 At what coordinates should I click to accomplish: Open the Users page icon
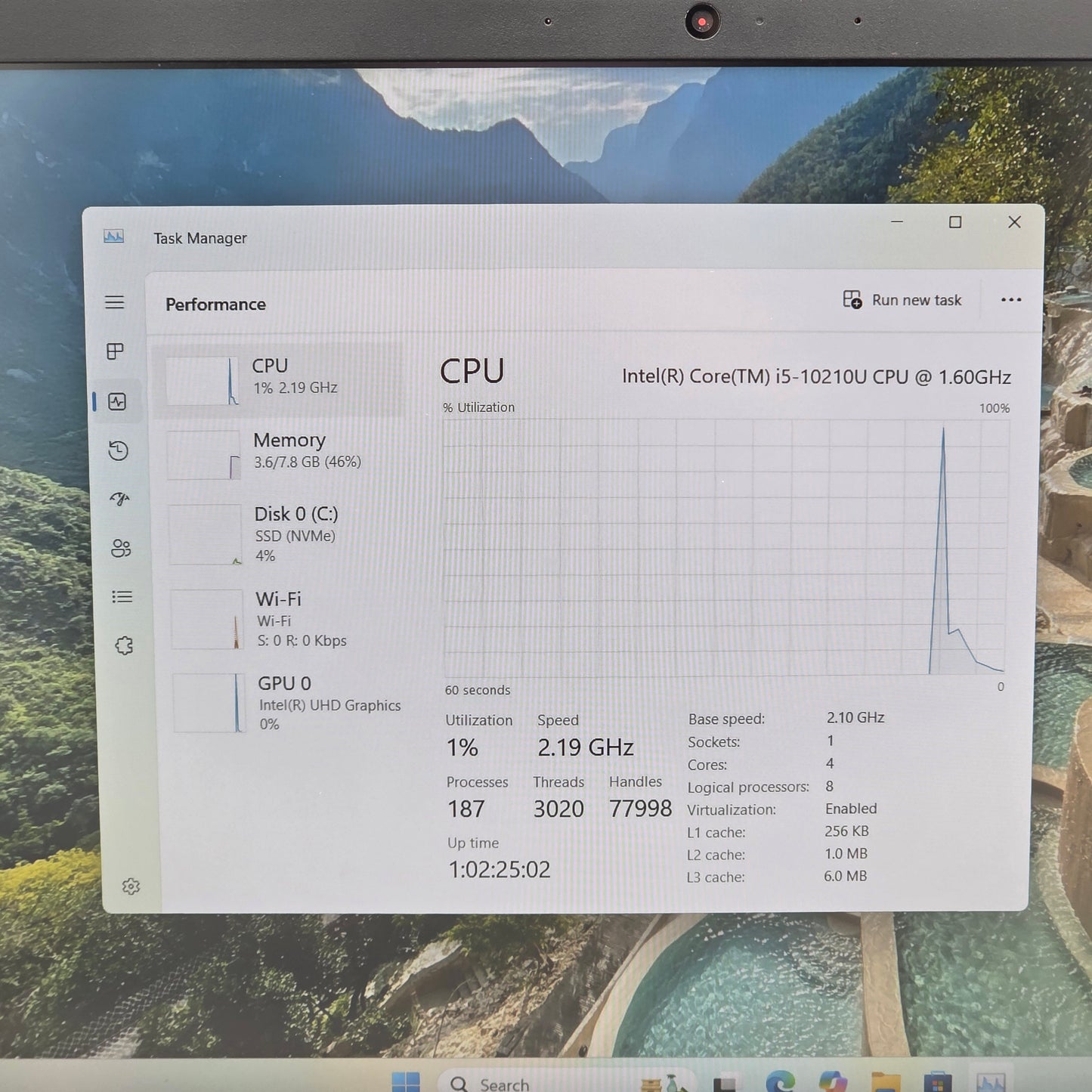[121, 548]
